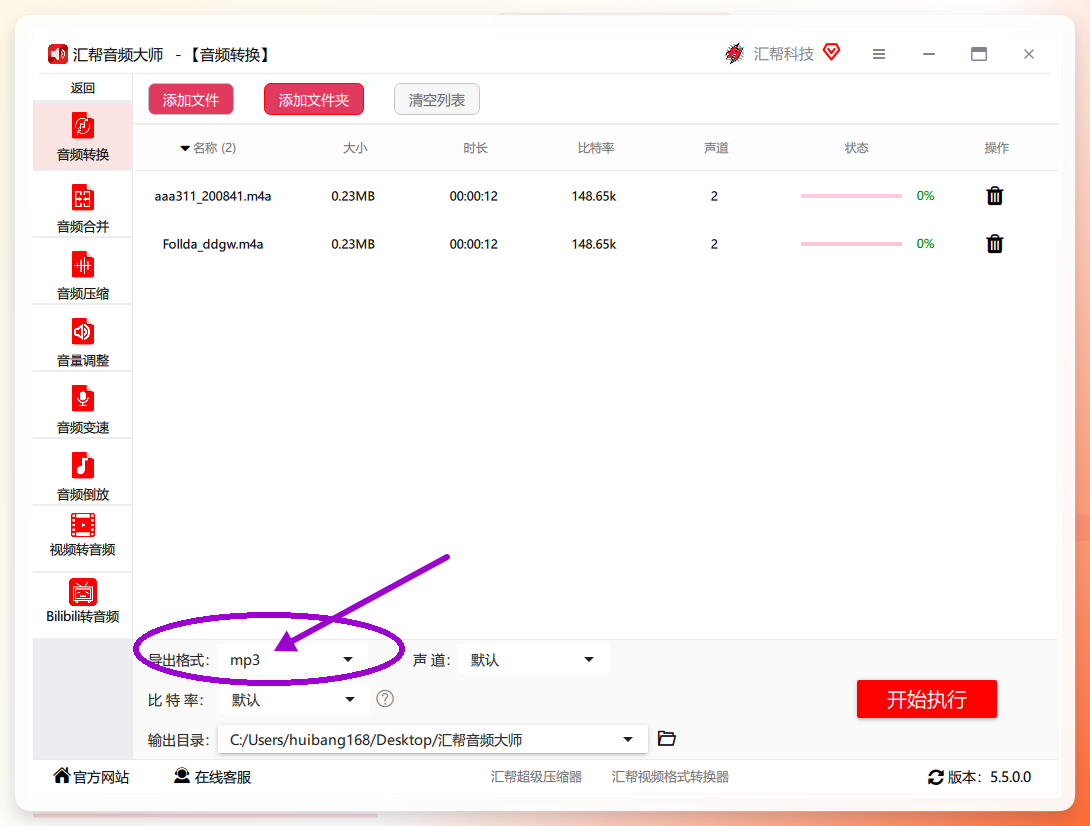Image resolution: width=1090 pixels, height=826 pixels.
Task: Click version text 5.5.0.0
Action: [x=1011, y=777]
